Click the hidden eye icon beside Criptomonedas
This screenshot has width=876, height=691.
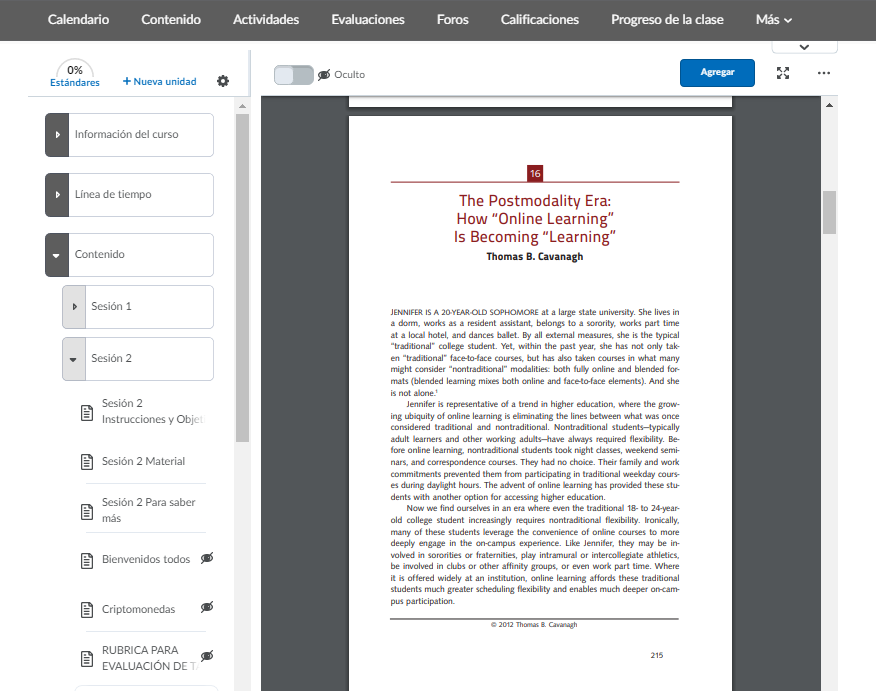tap(207, 607)
